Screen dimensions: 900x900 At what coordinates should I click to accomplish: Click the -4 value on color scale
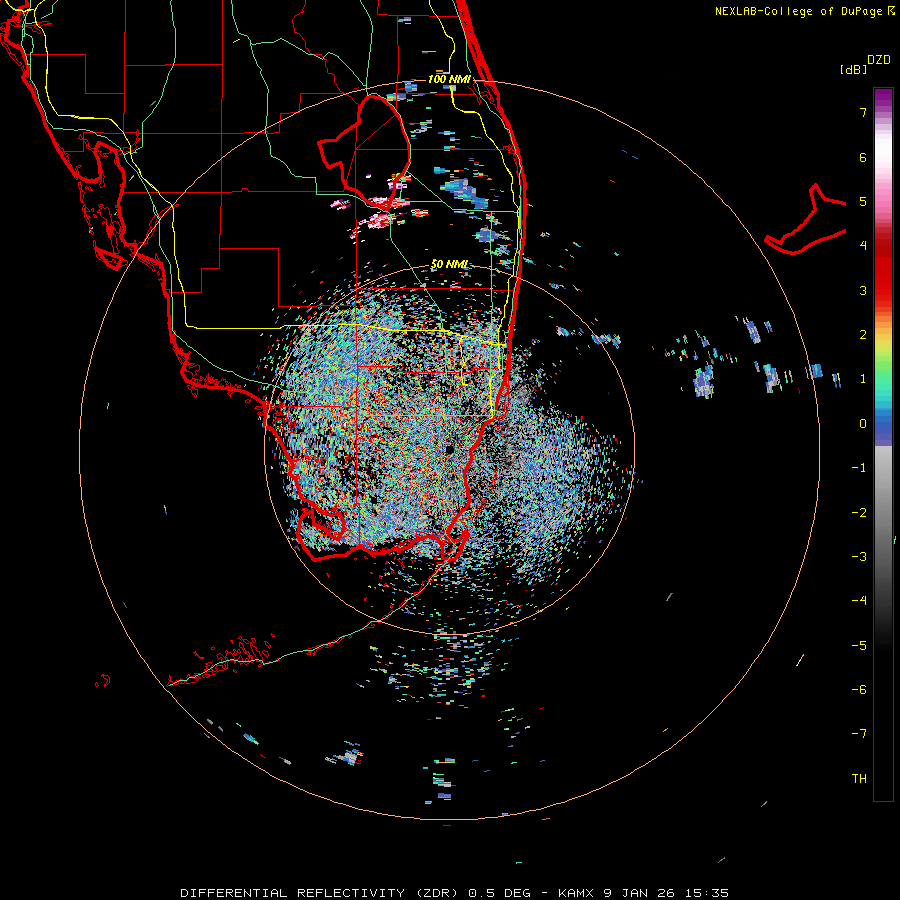pos(859,601)
